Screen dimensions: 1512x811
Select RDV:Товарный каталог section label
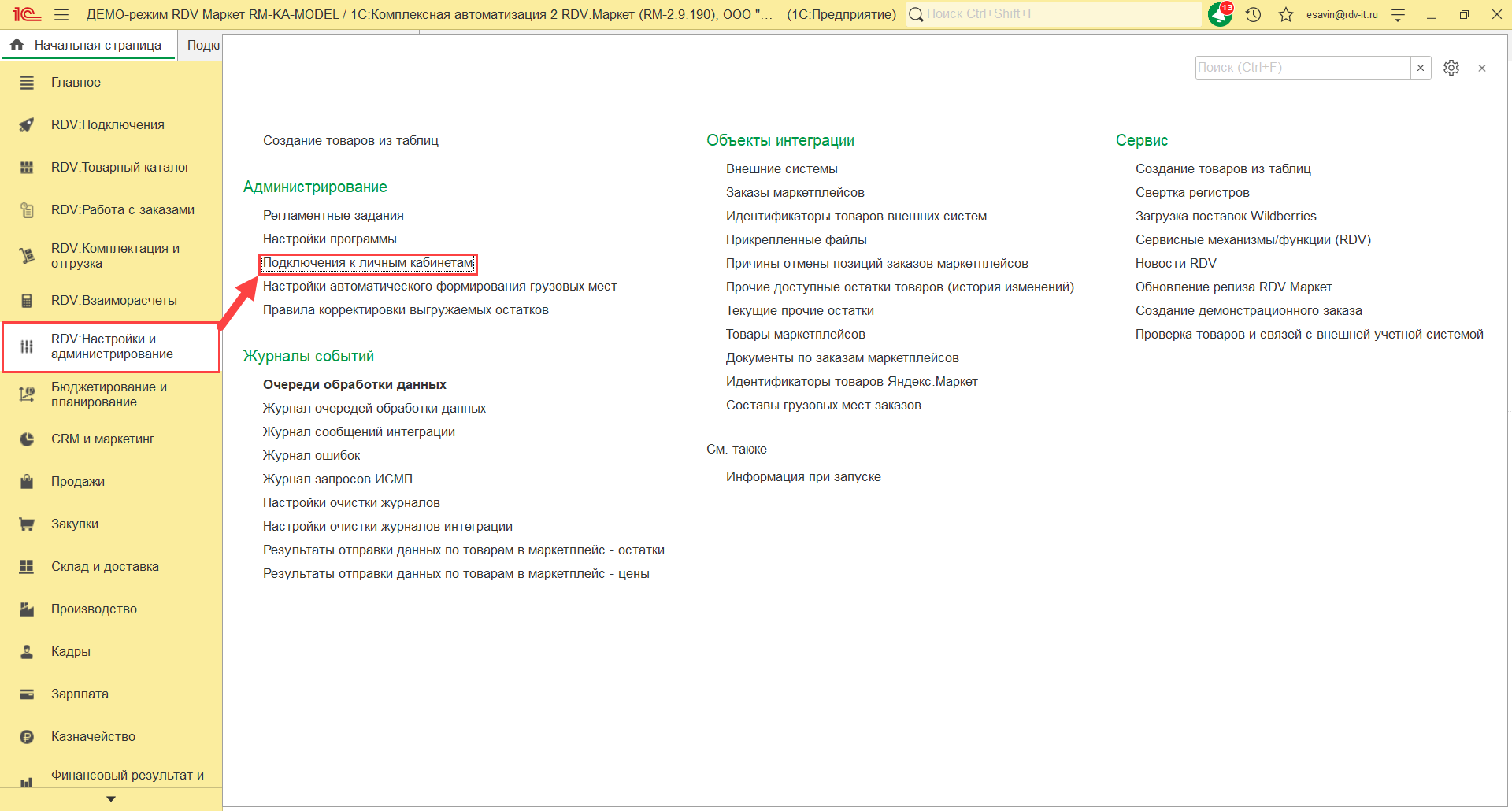tap(120, 168)
